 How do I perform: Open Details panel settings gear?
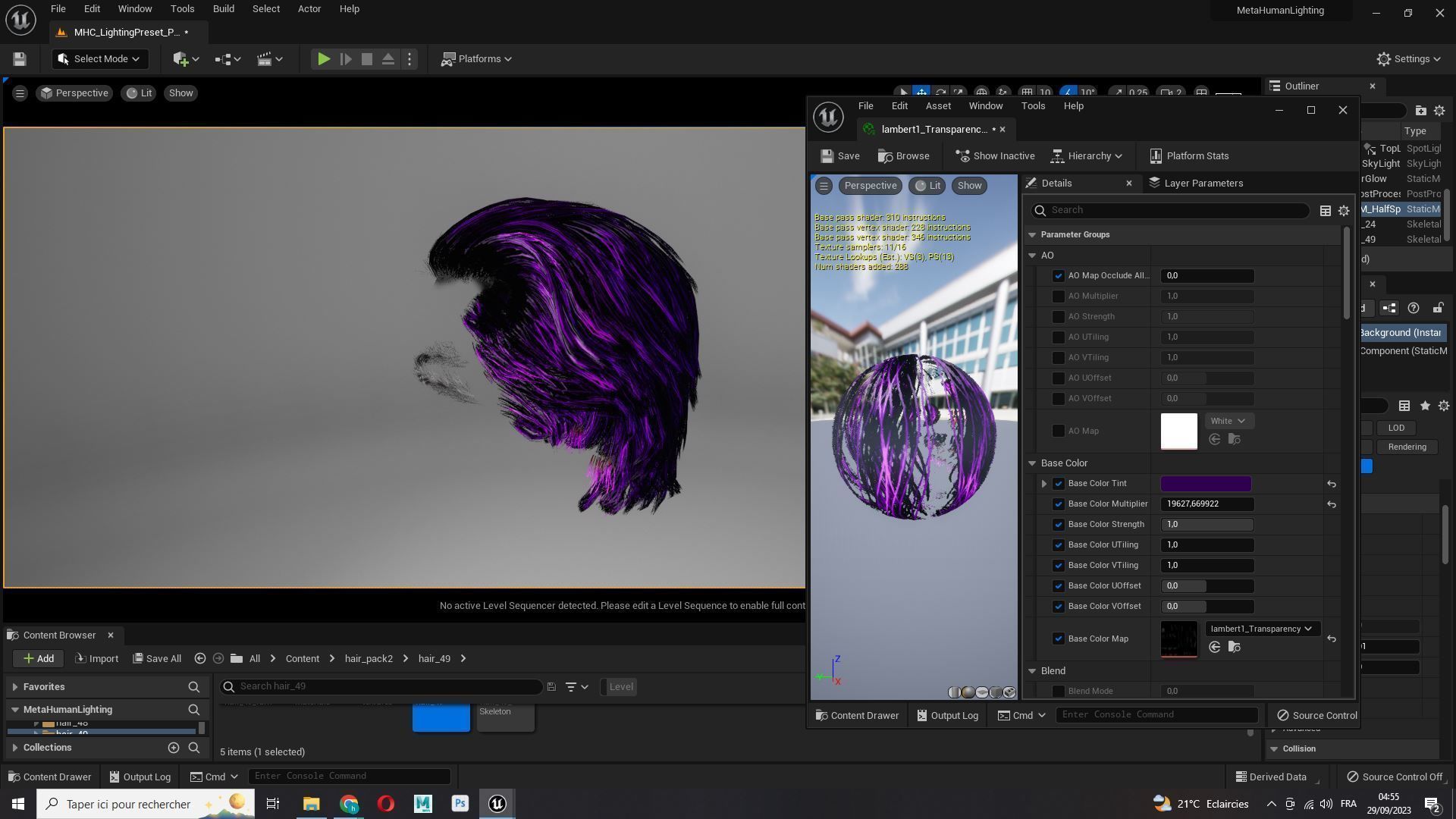click(1343, 211)
